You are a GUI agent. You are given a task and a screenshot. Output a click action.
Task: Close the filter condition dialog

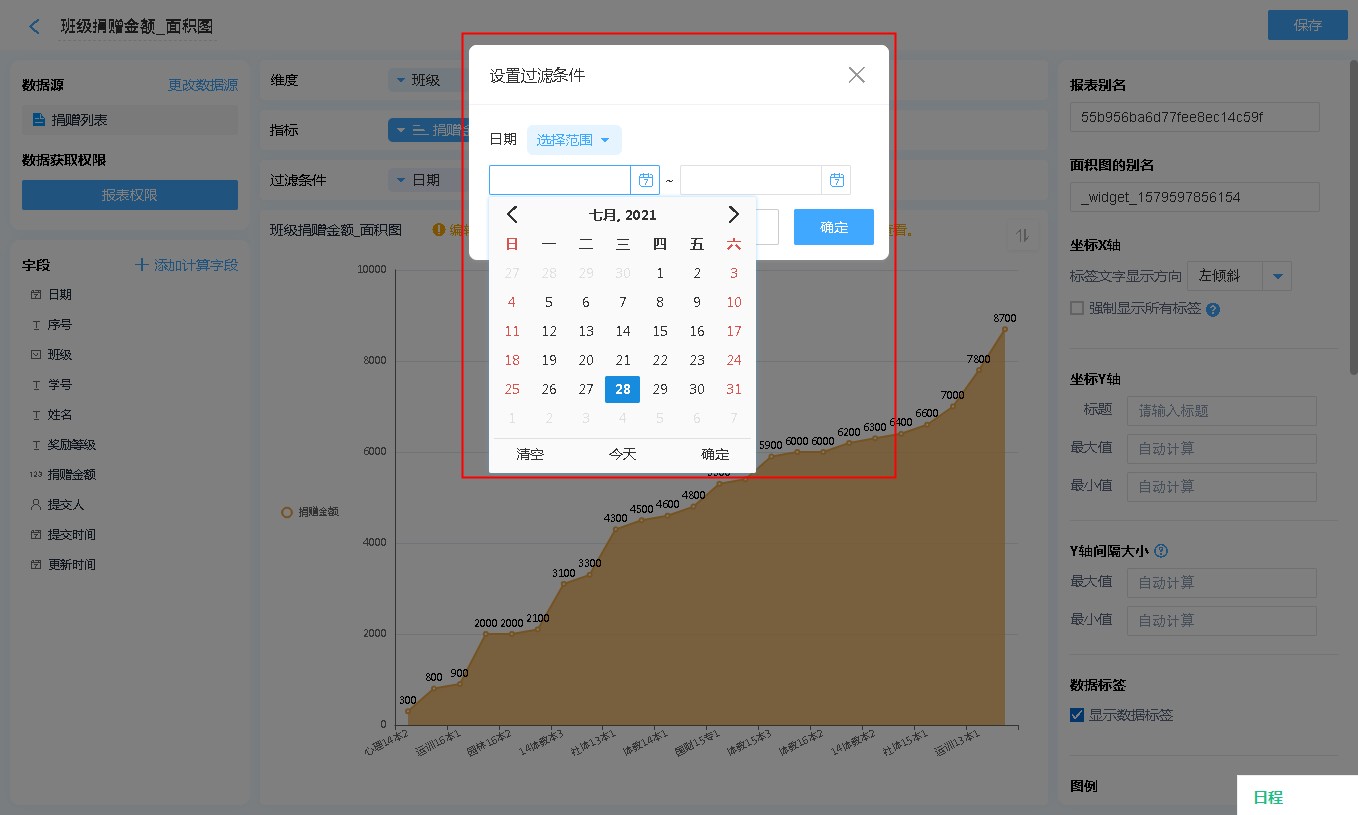point(856,75)
